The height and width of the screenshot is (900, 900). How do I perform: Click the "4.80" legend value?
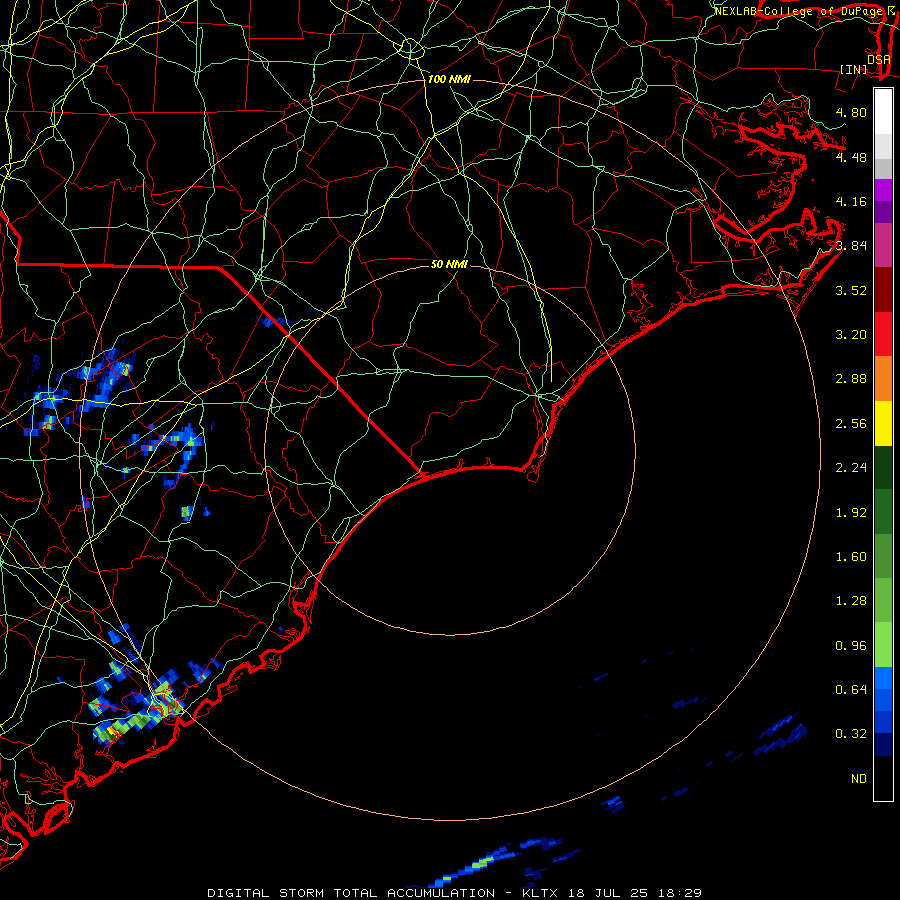[x=851, y=112]
